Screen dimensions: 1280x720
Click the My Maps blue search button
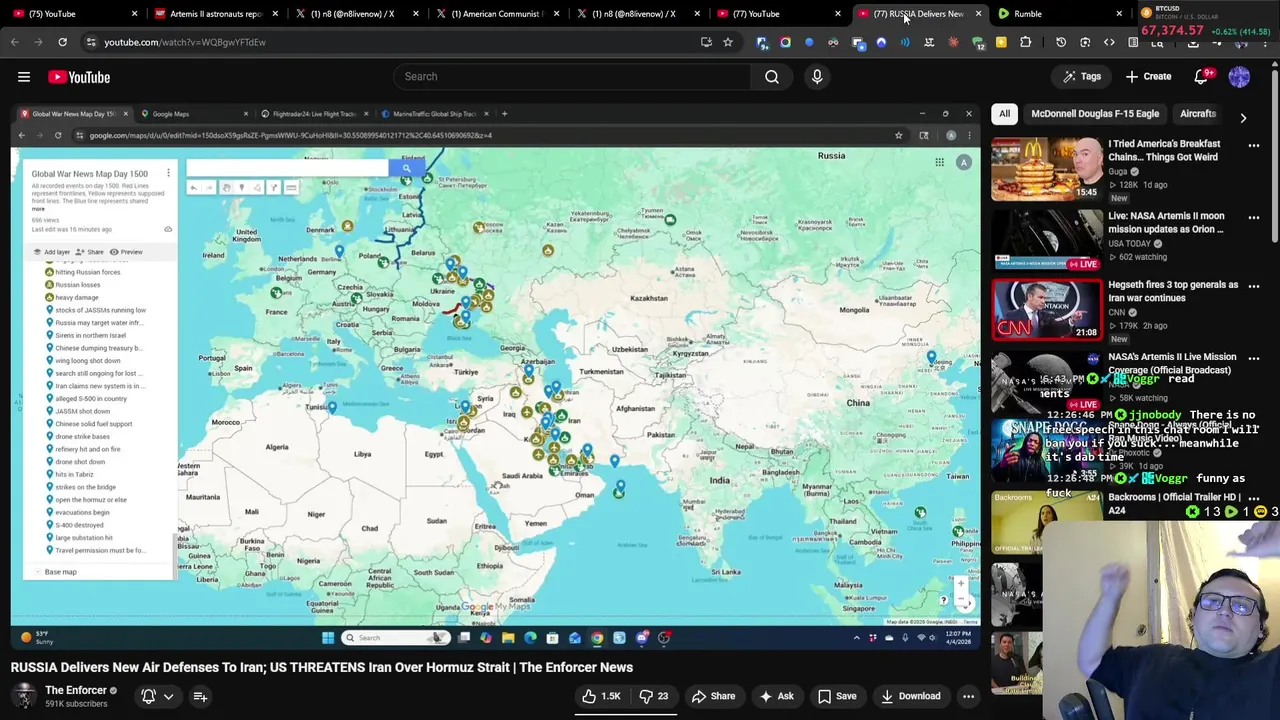[x=406, y=168]
